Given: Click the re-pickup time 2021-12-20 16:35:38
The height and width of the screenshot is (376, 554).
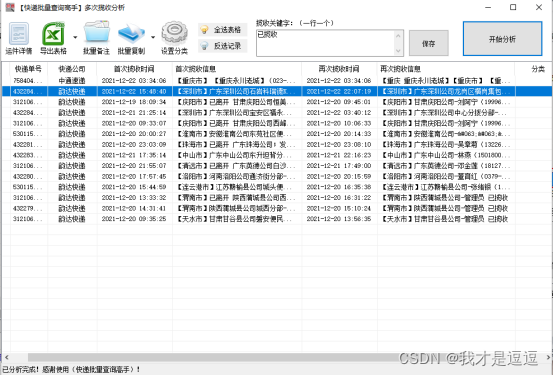Looking at the screenshot, I should coord(339,187).
